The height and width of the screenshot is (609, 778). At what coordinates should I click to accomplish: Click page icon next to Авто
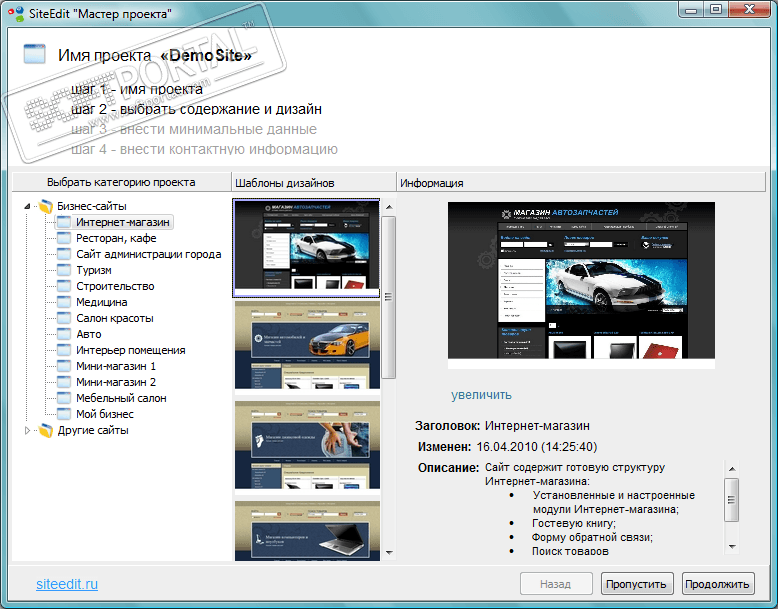coord(64,334)
